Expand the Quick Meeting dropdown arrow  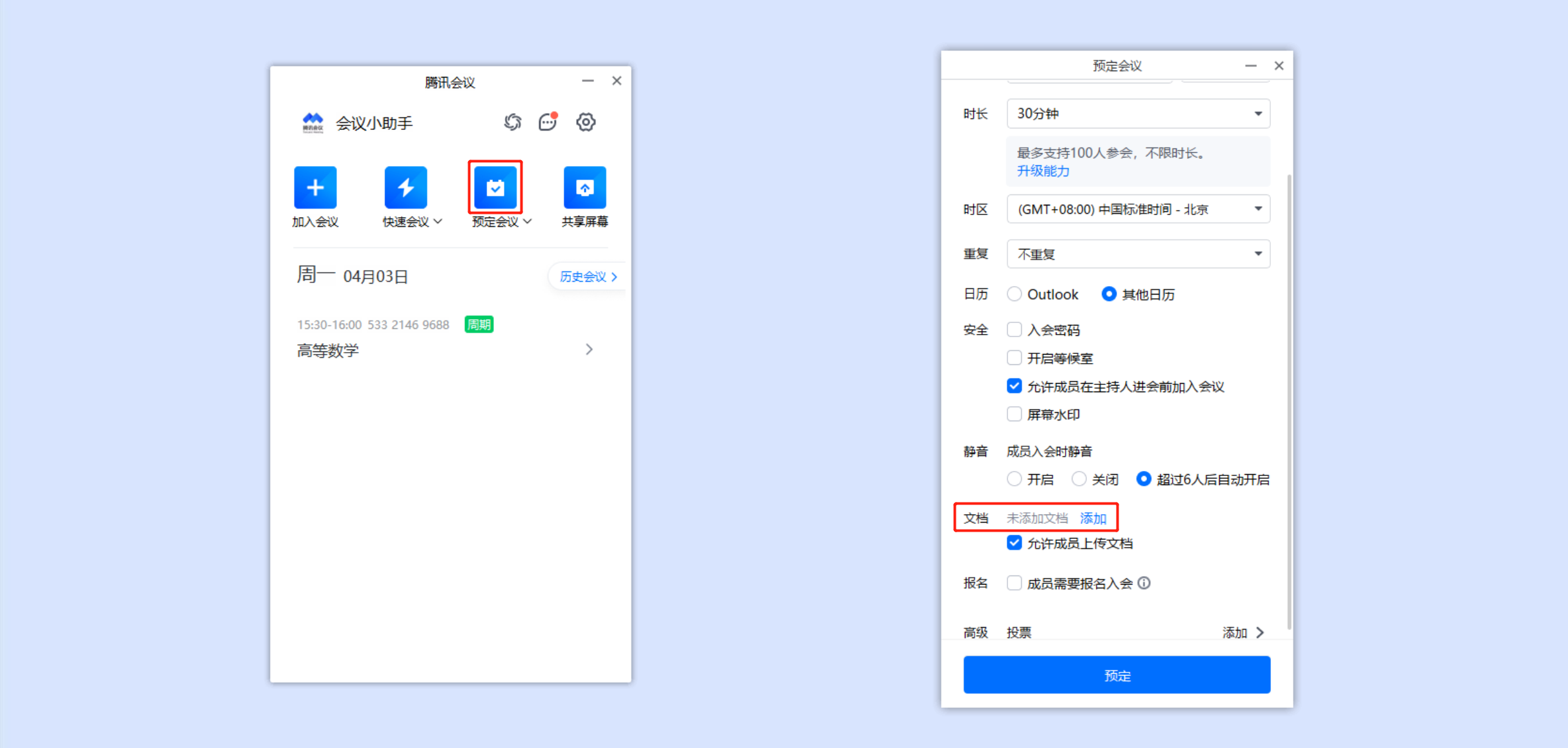coord(438,222)
